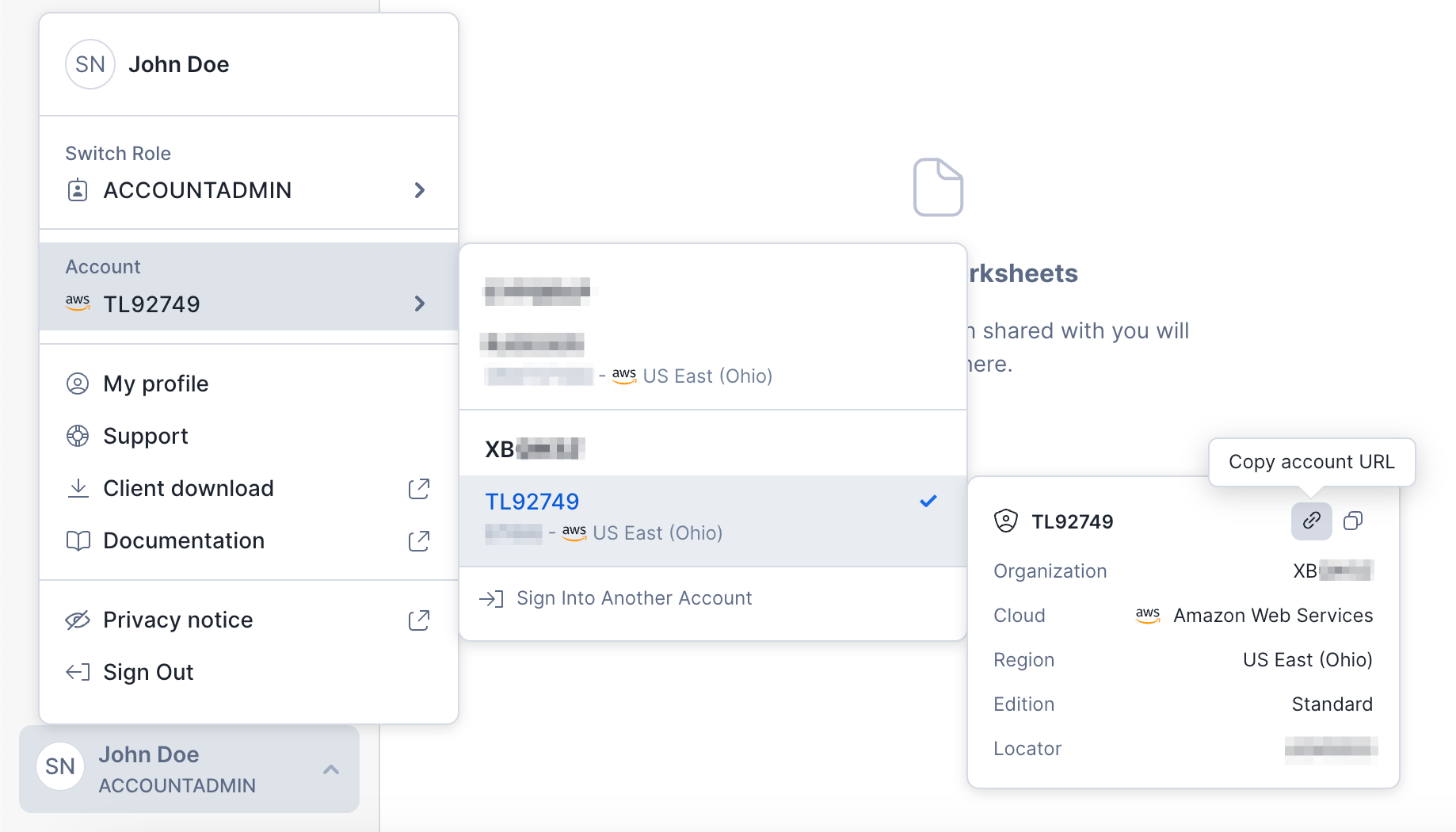Click the US East (Ohio) region value in details card
Image resolution: width=1456 pixels, height=832 pixels.
1308,660
